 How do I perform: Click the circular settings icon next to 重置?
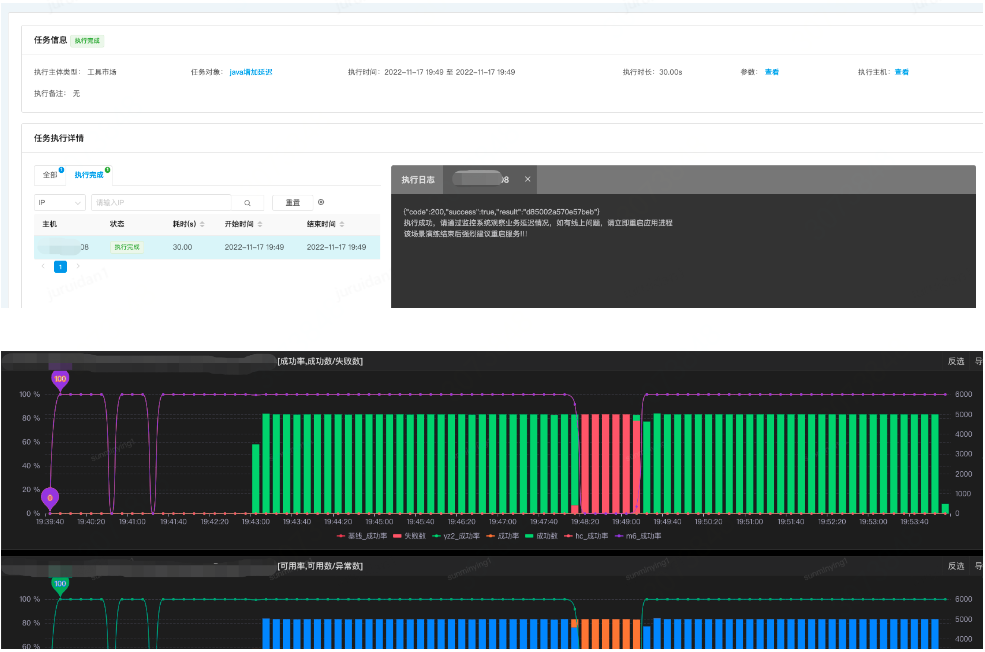[x=321, y=202]
